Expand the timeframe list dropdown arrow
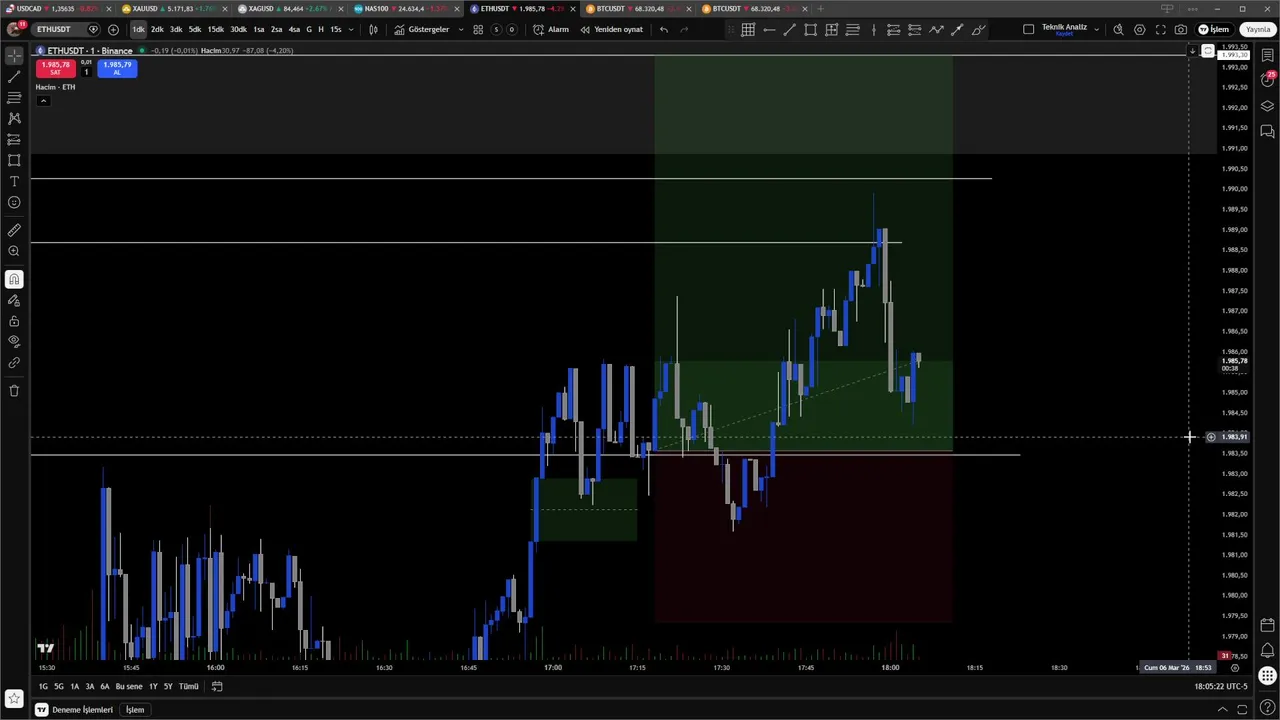Screen dimensions: 1280x720 [x=351, y=29]
